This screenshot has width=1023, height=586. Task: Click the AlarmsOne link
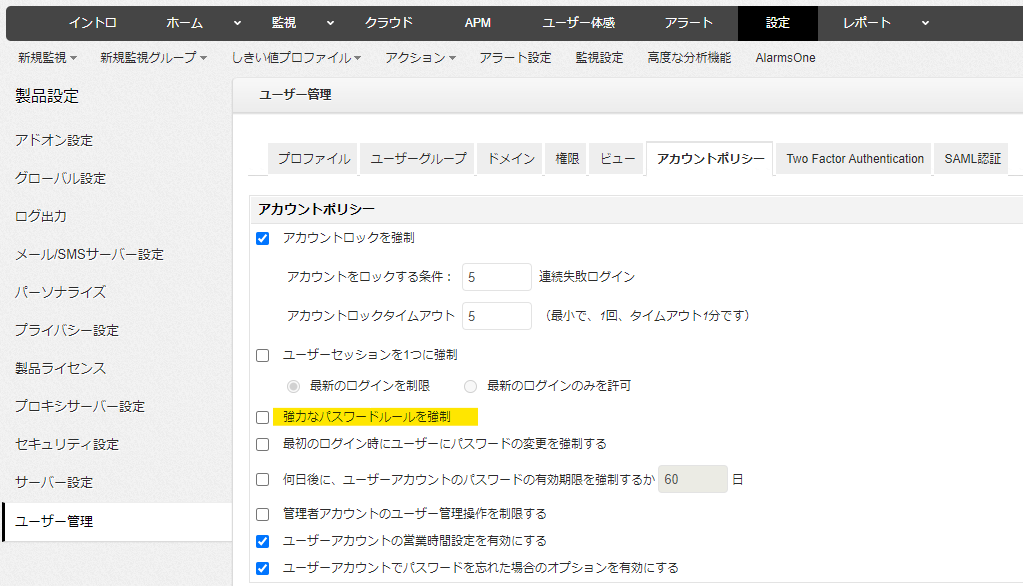pyautogui.click(x=785, y=58)
